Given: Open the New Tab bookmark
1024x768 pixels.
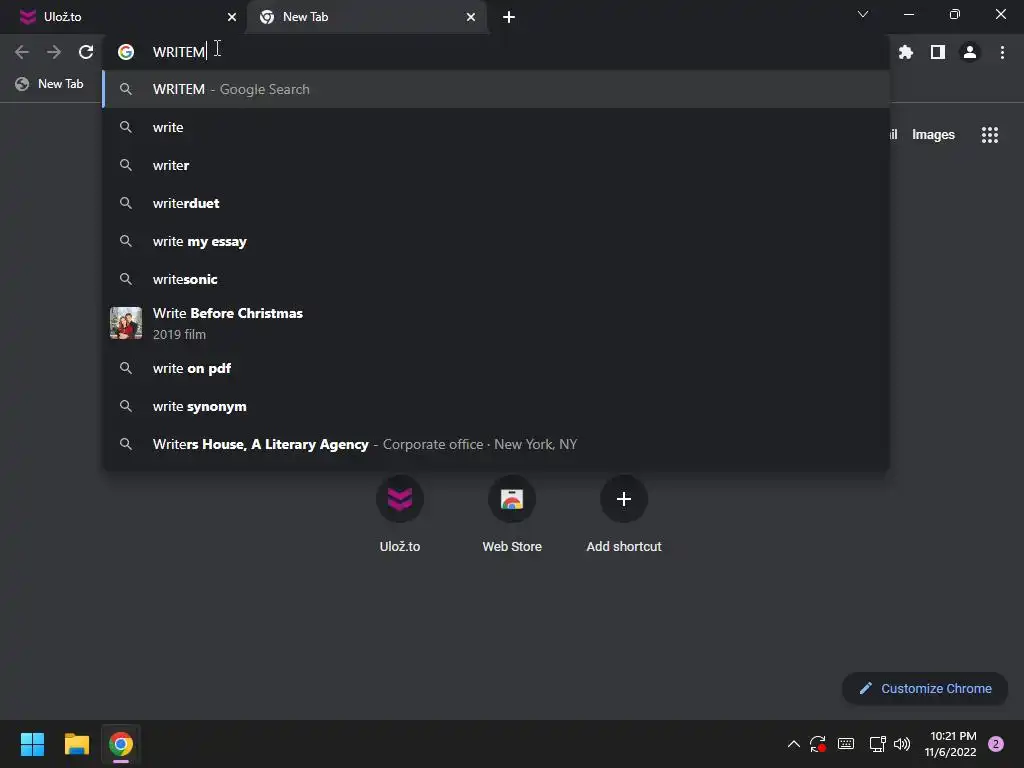Looking at the screenshot, I should point(50,84).
